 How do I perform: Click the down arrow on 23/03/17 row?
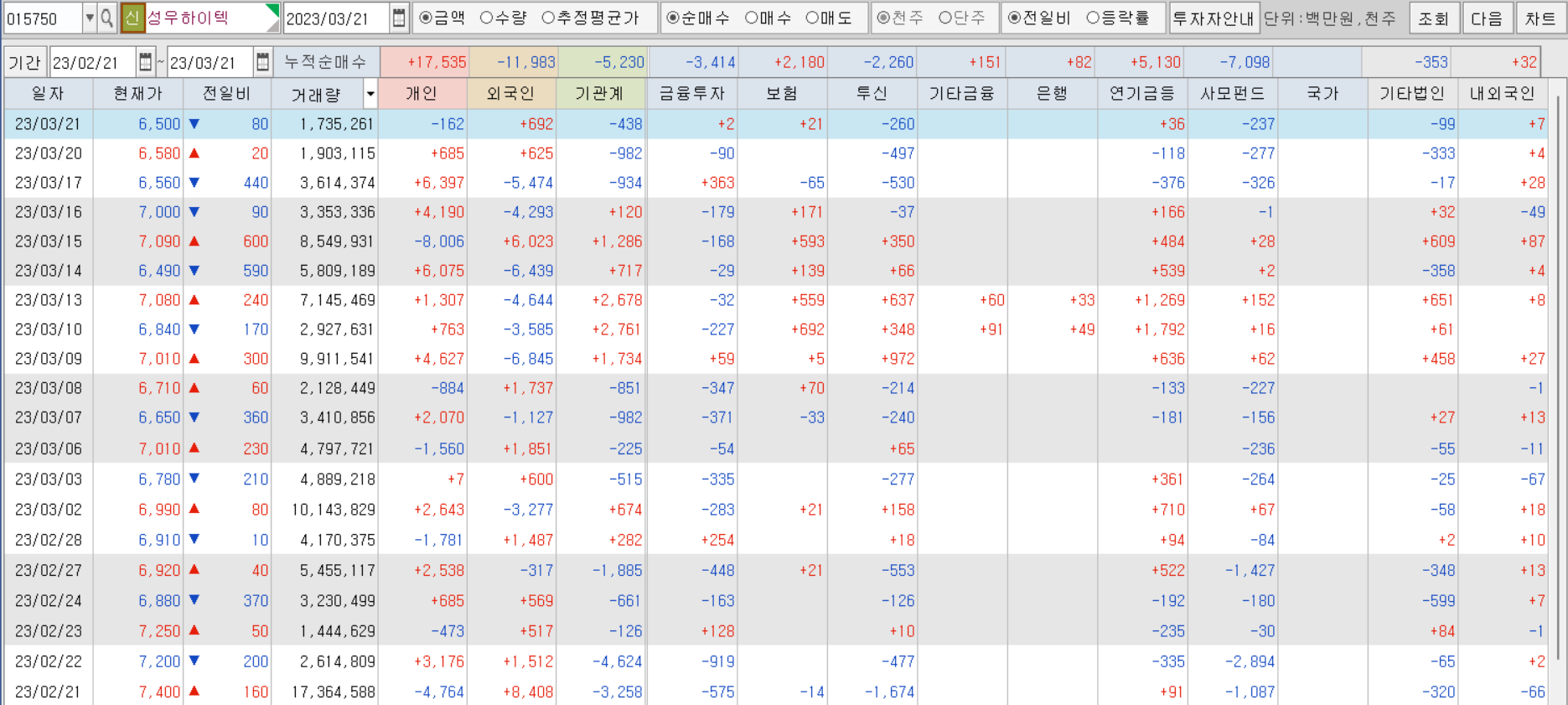pyautogui.click(x=194, y=182)
